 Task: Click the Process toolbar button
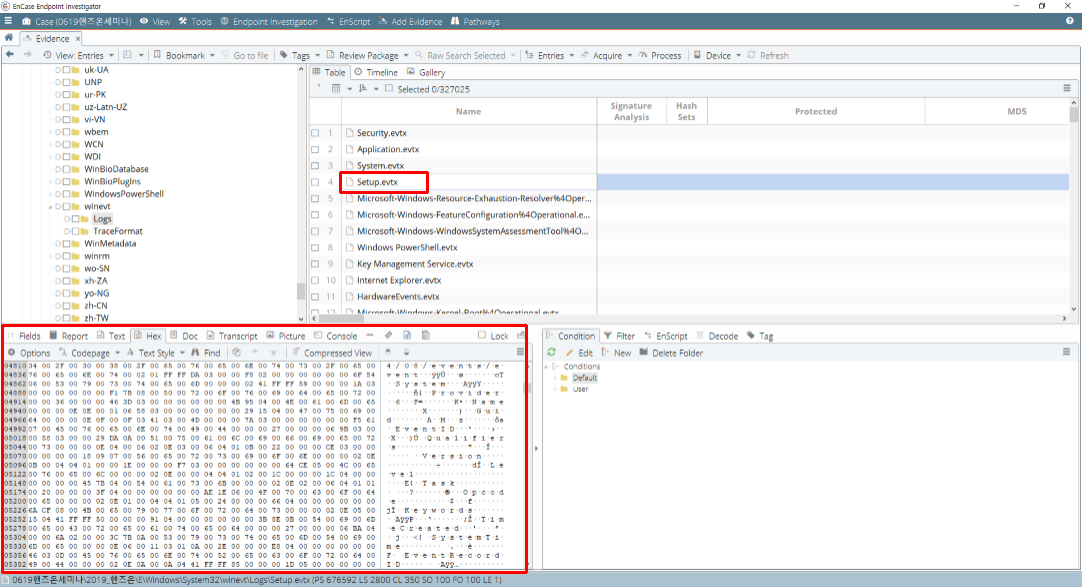coord(660,55)
